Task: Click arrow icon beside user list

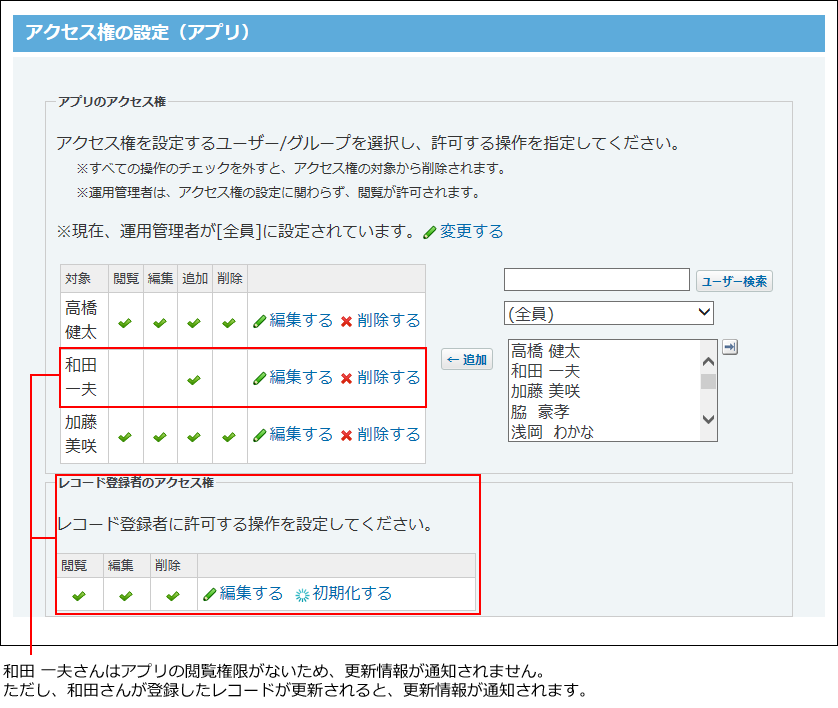Action: tap(730, 347)
